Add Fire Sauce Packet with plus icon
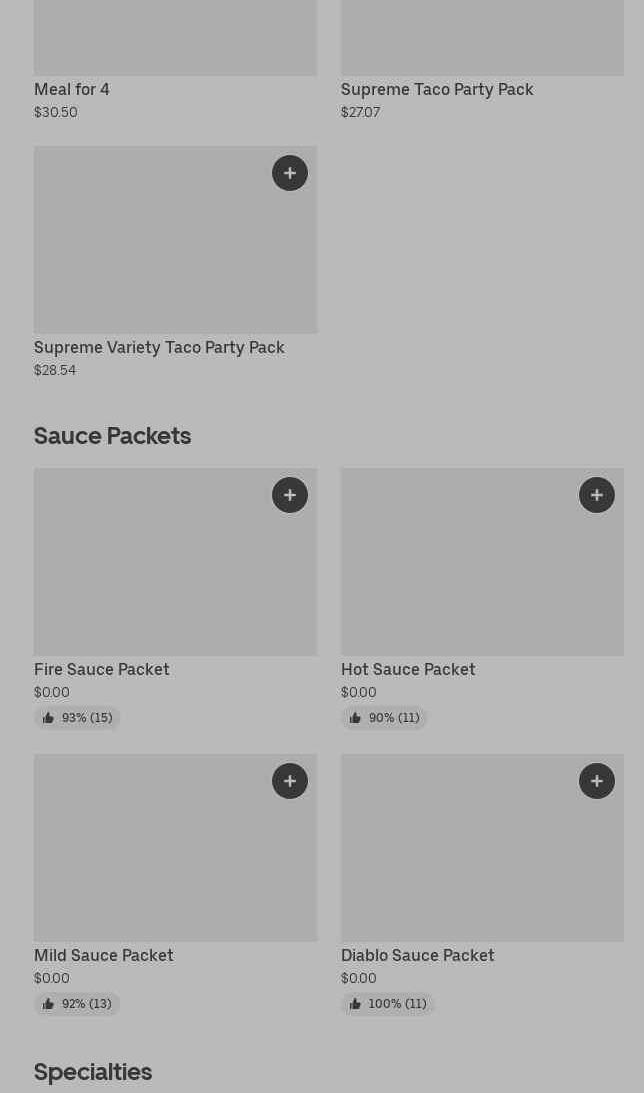Viewport: 644px width, 1093px height. tap(290, 495)
